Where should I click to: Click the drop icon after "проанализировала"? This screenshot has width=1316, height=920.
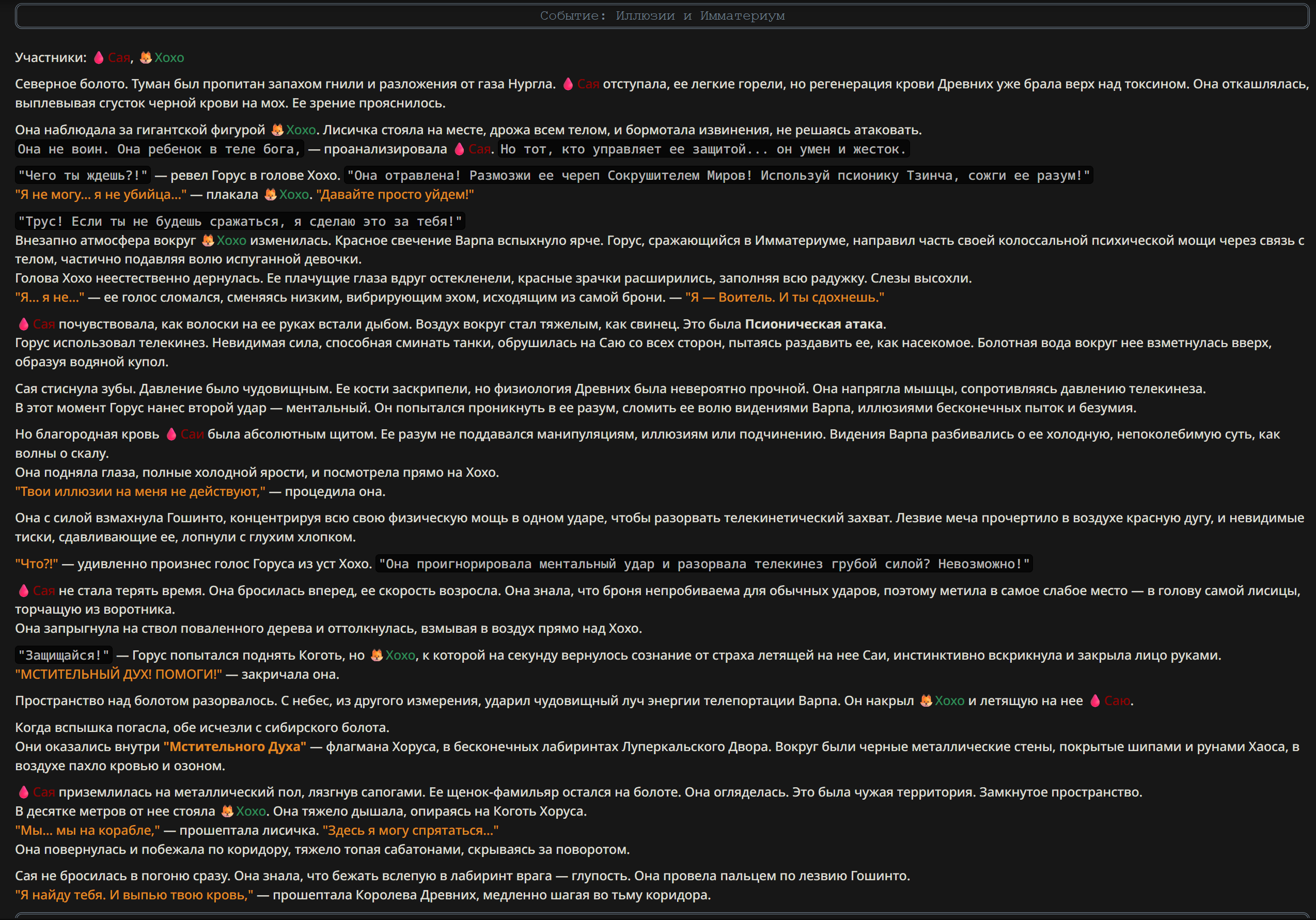[459, 149]
